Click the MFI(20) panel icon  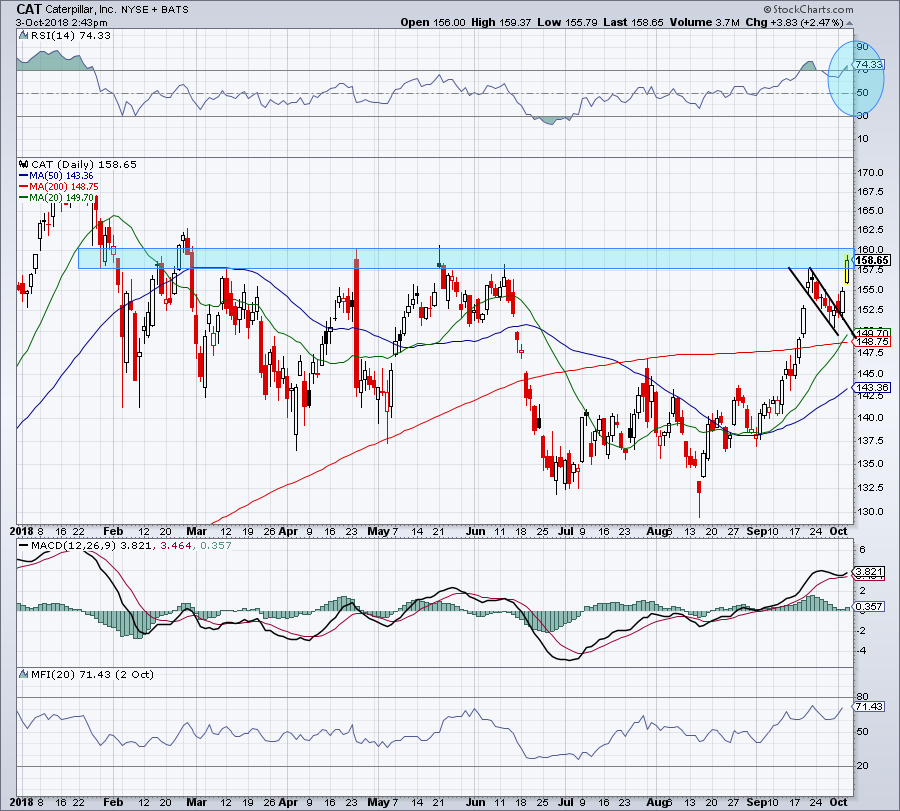pos(24,674)
